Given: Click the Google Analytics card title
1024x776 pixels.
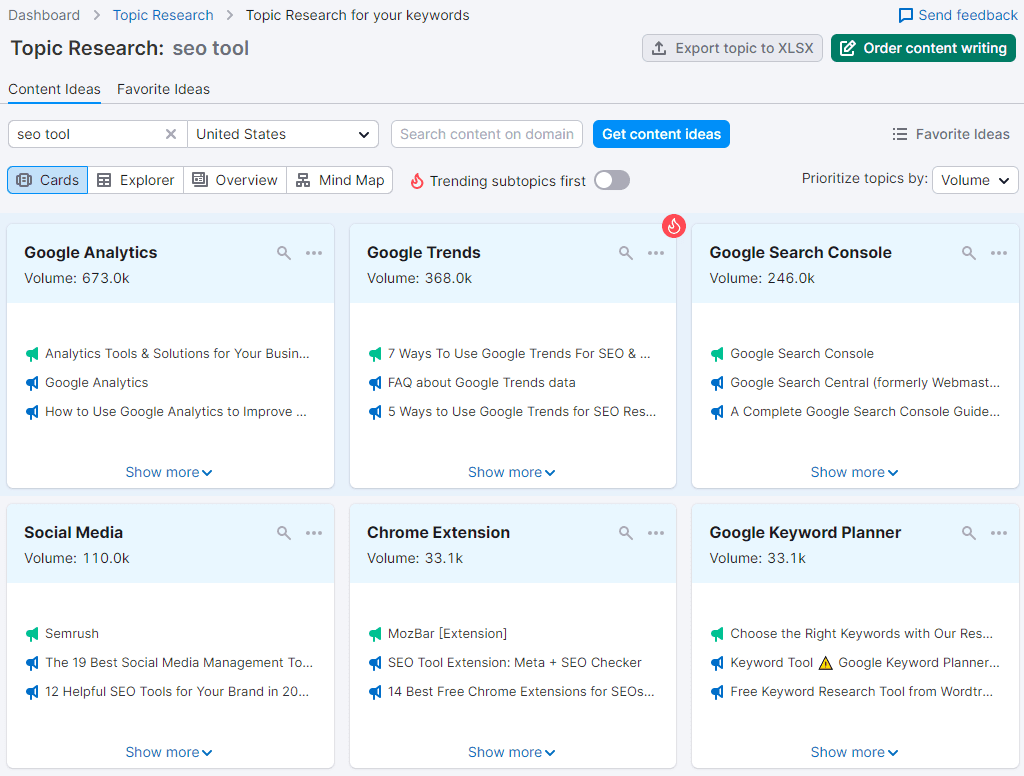Looking at the screenshot, I should click(x=91, y=253).
